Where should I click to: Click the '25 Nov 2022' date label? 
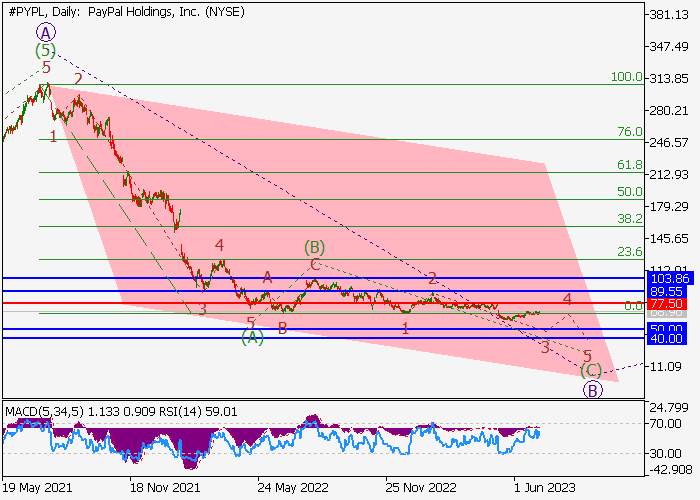click(421, 487)
